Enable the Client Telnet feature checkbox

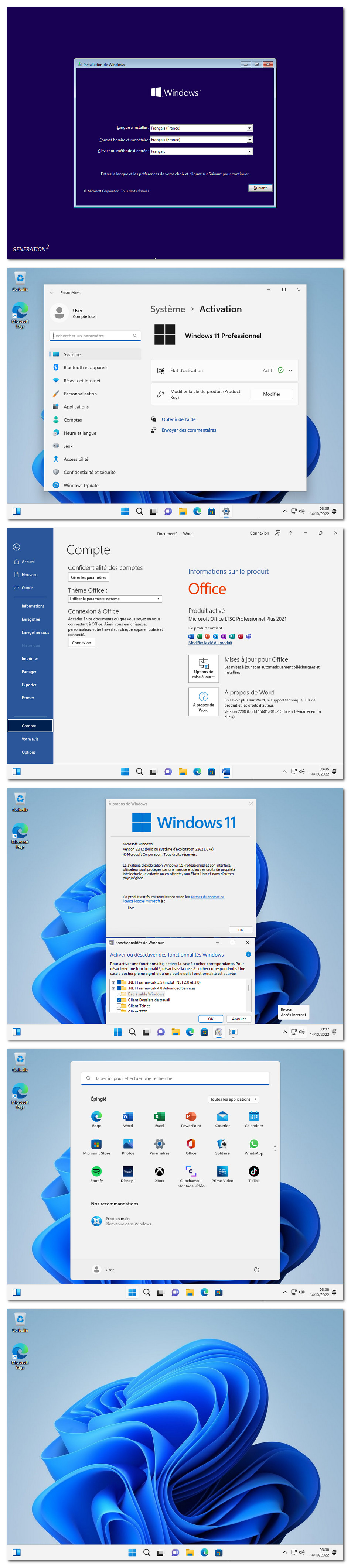119,1006
